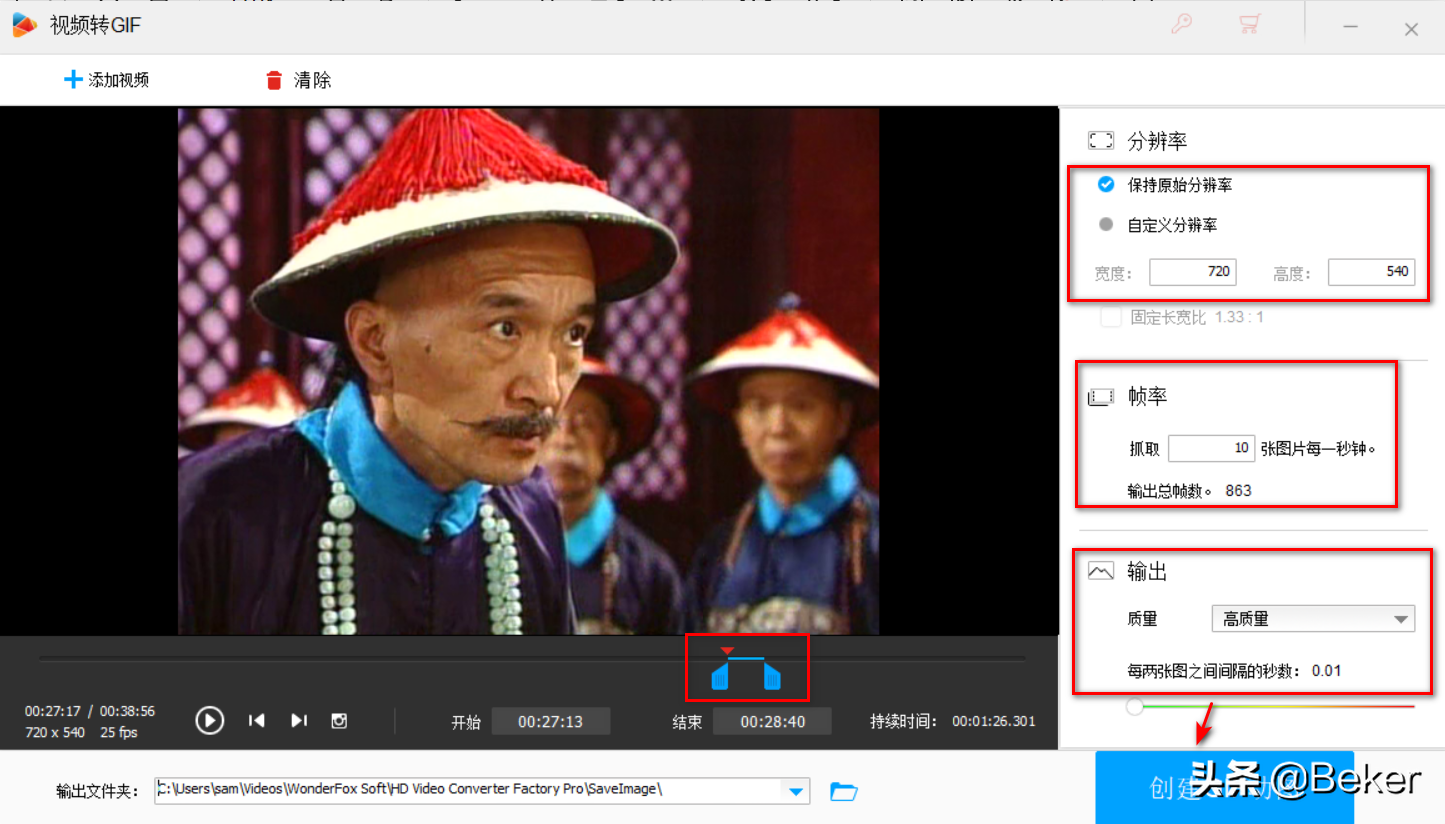Viewport: 1445px width, 824px height.
Task: Click the play button
Action: (210, 720)
